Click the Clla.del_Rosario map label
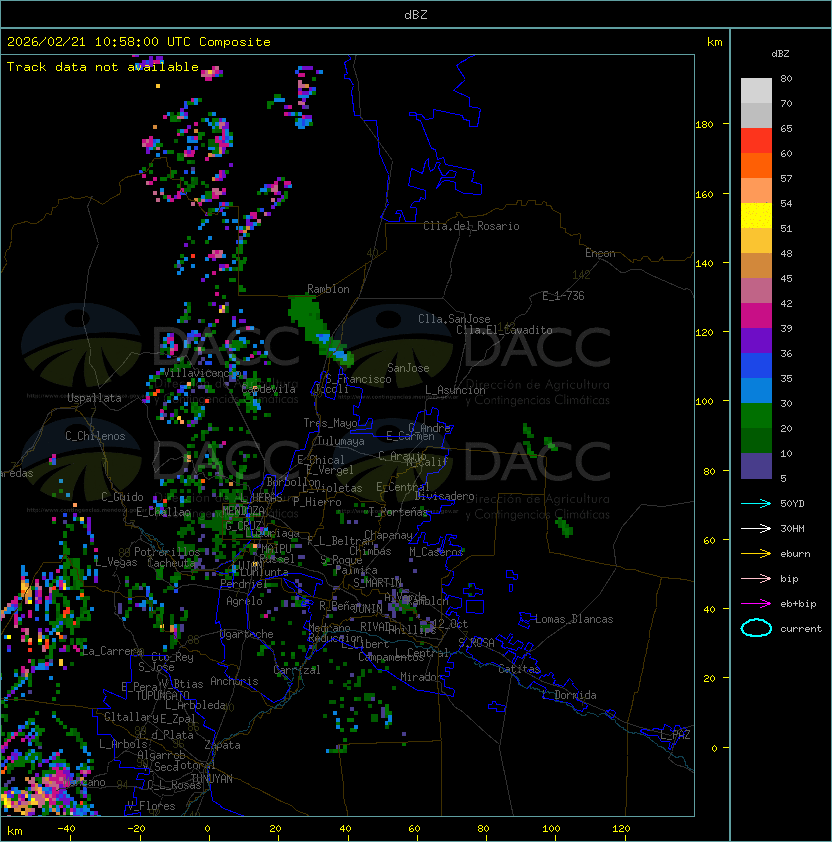 [x=471, y=226]
